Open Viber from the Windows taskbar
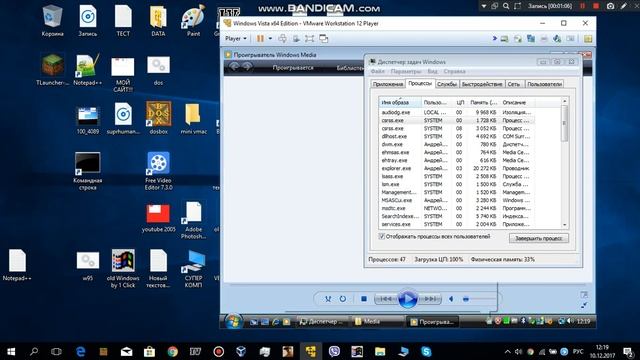This screenshot has height=360, width=640. [334, 351]
